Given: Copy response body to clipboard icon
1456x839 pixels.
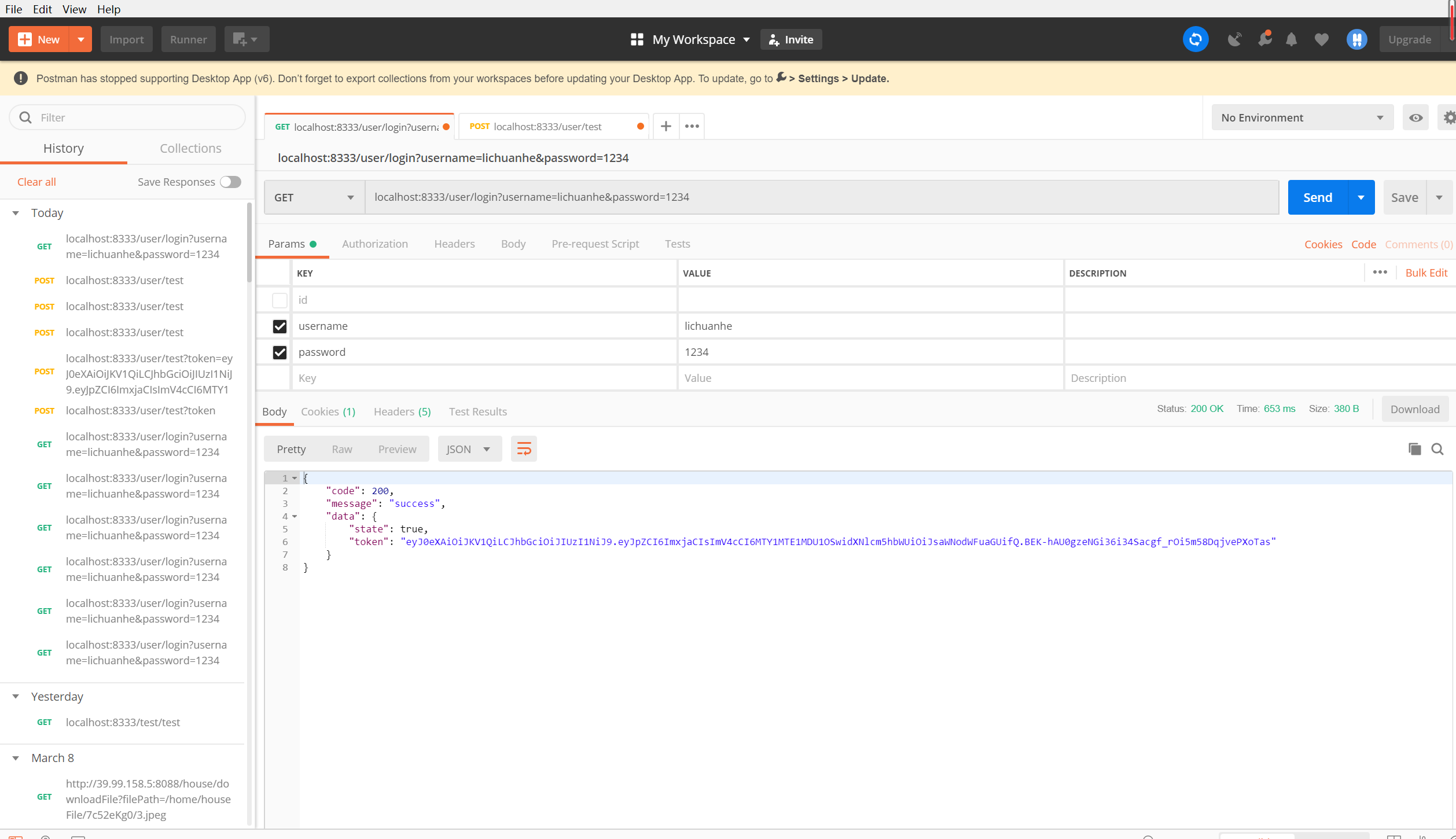Looking at the screenshot, I should pos(1414,449).
